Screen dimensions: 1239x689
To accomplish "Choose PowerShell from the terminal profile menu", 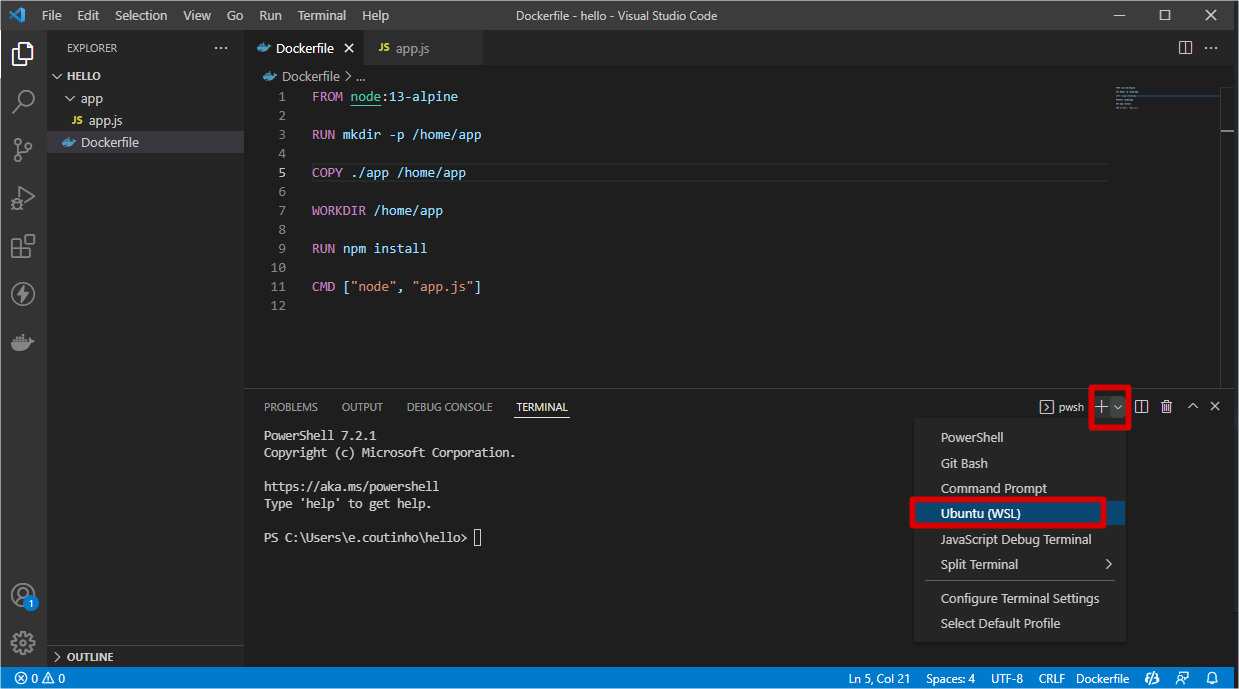I will coord(1020,438).
